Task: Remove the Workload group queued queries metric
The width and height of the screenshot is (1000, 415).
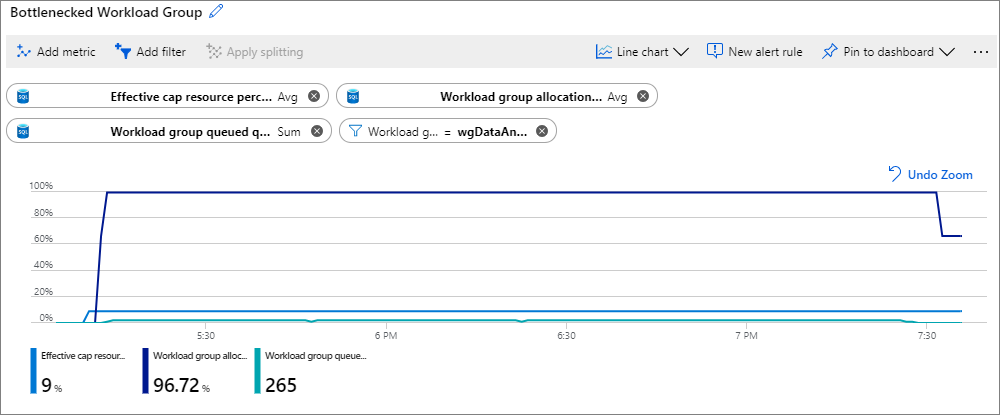Action: (316, 131)
